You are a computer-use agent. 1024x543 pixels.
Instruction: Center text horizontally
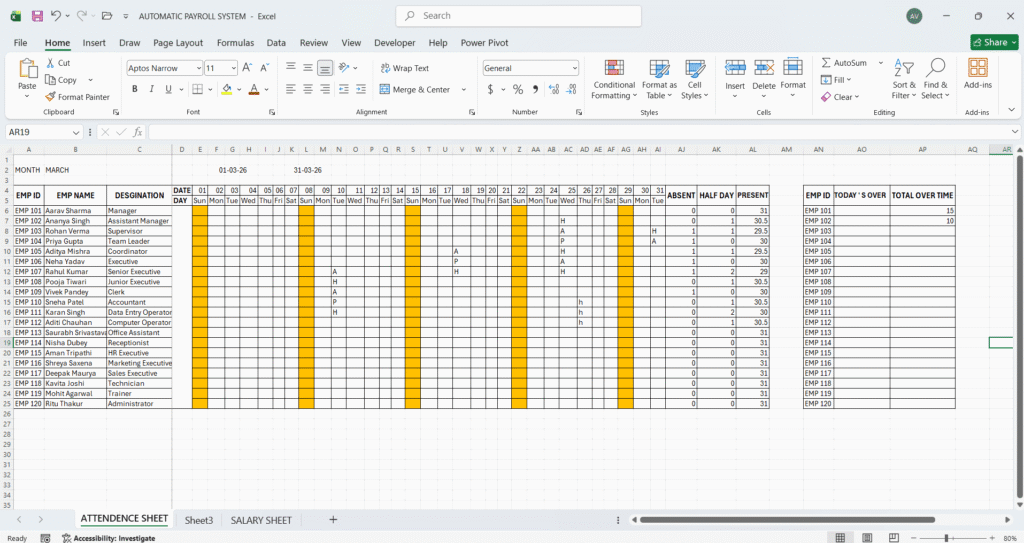[308, 90]
